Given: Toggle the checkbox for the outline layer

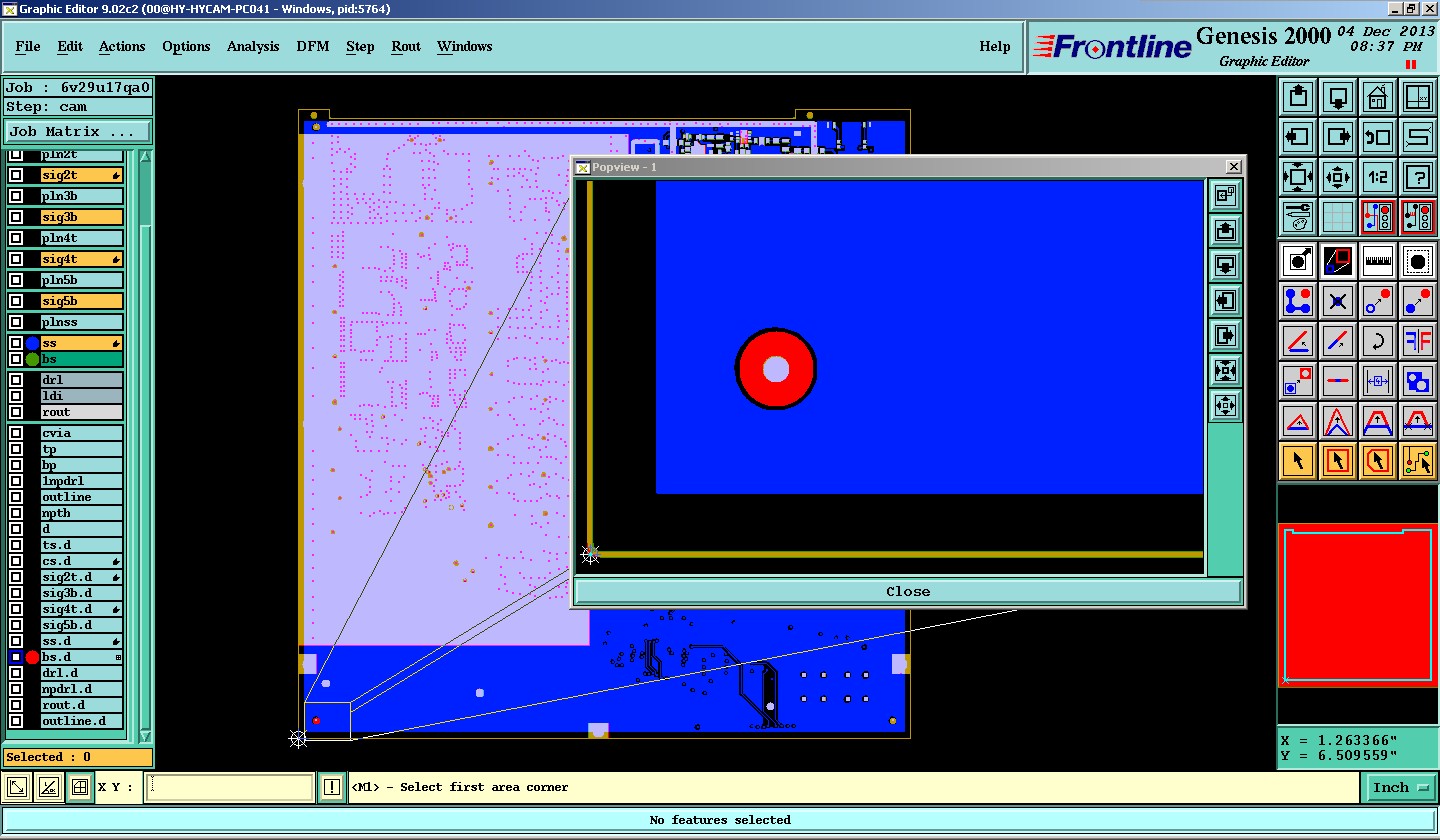Looking at the screenshot, I should [16, 497].
